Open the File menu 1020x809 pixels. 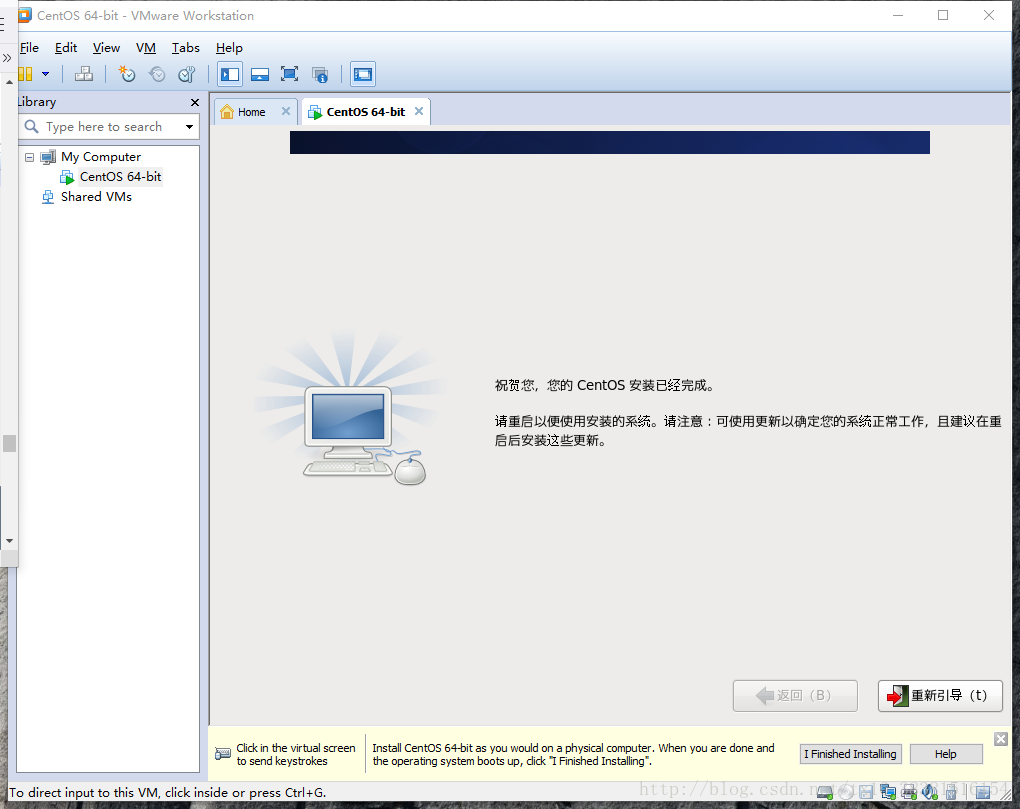29,47
